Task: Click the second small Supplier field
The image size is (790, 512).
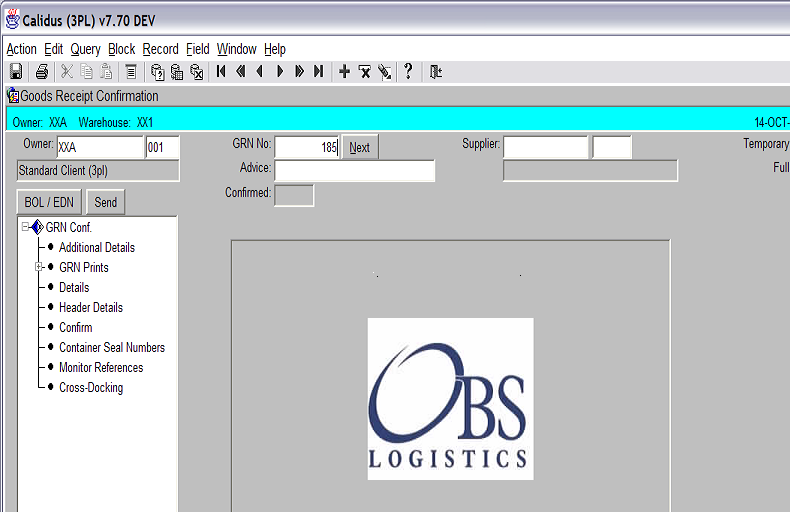Action: 612,147
